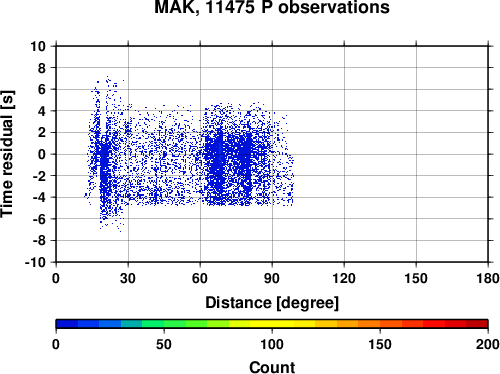
Task: Click the x-axis tick label '30'
Action: [128, 278]
